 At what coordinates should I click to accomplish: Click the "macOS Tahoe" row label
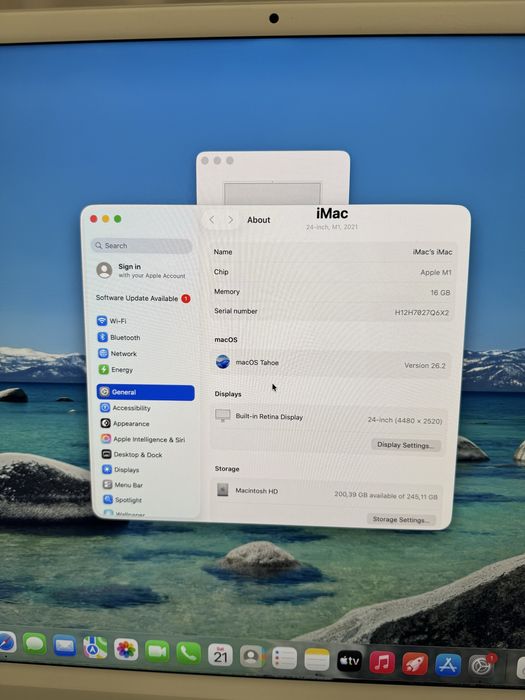click(257, 362)
